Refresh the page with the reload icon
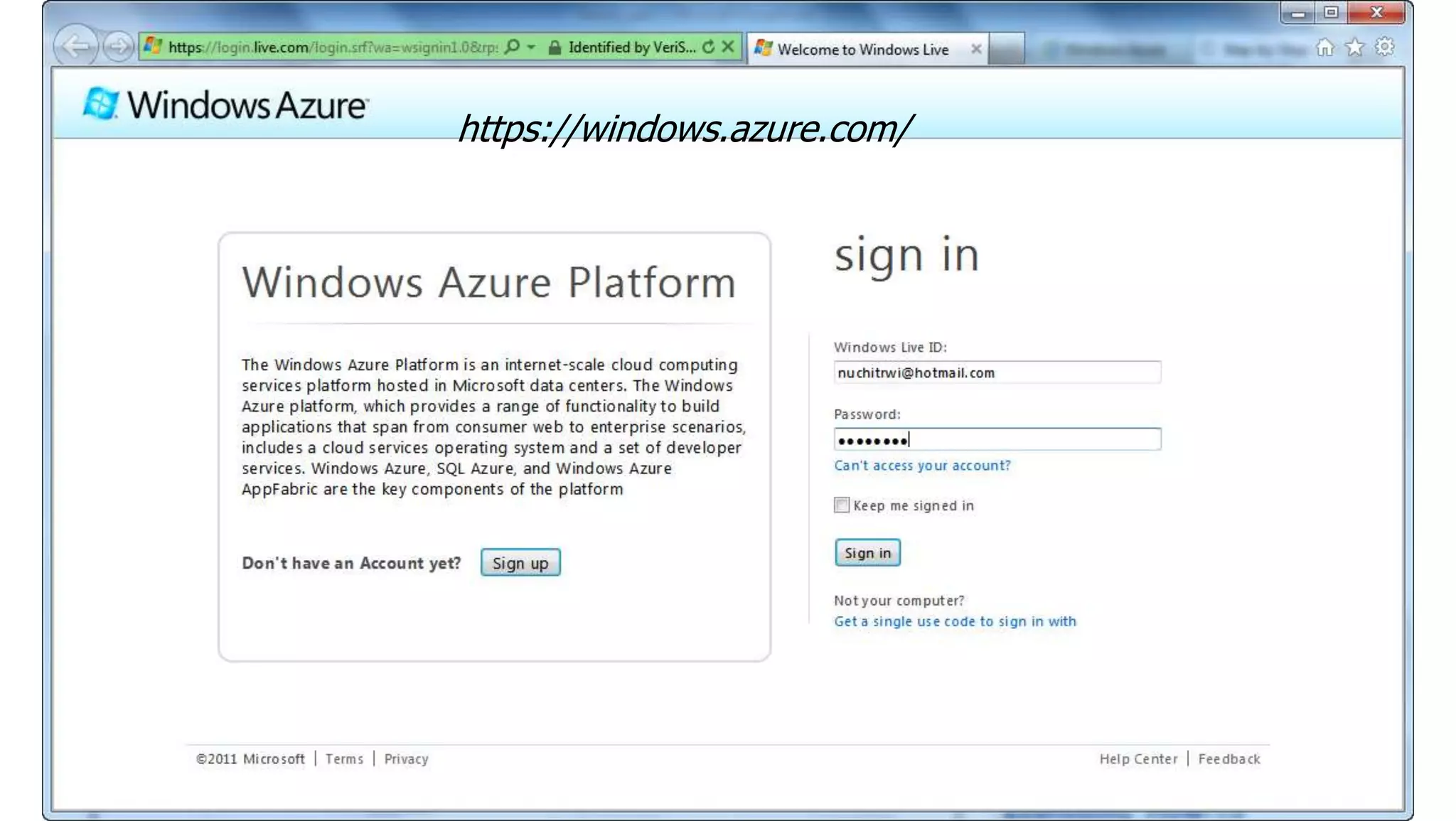1456x821 pixels. pyautogui.click(x=709, y=47)
